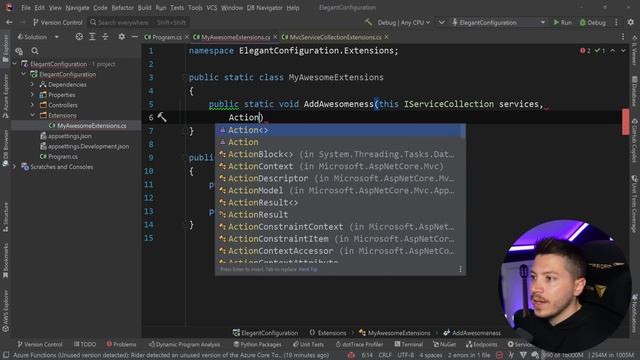This screenshot has height=360, width=640.
Task: Collapse the ElegantConfiguration solution node
Action: click(15, 64)
